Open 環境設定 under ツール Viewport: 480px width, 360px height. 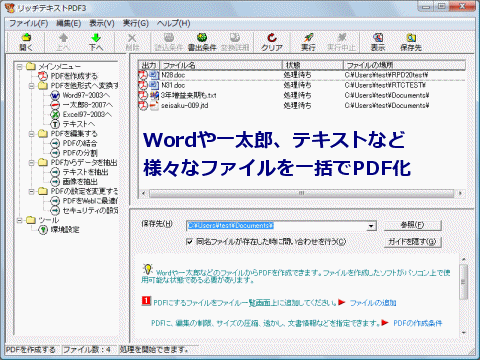[65, 230]
